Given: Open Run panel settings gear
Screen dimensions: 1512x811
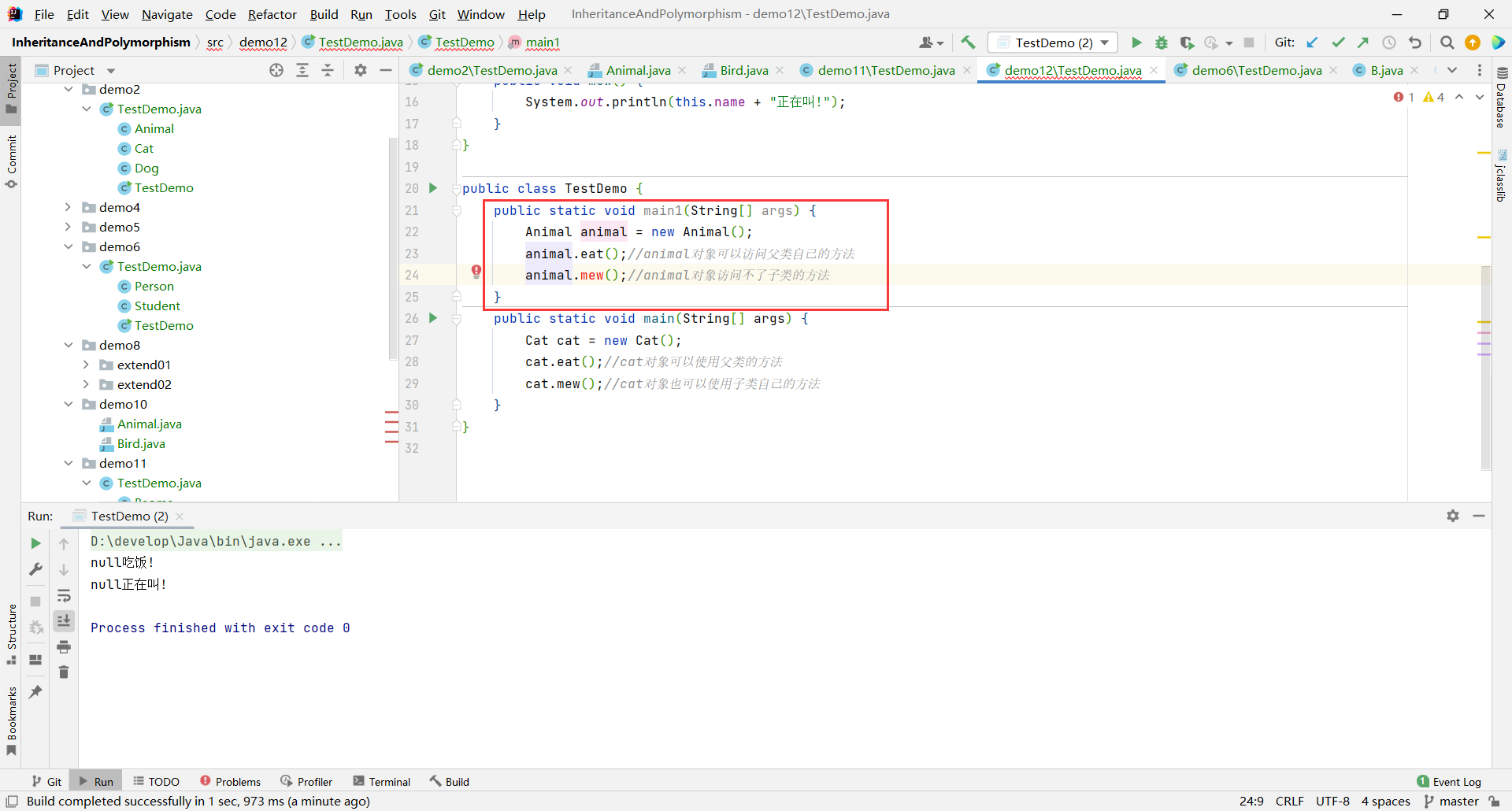Looking at the screenshot, I should coord(1453,516).
